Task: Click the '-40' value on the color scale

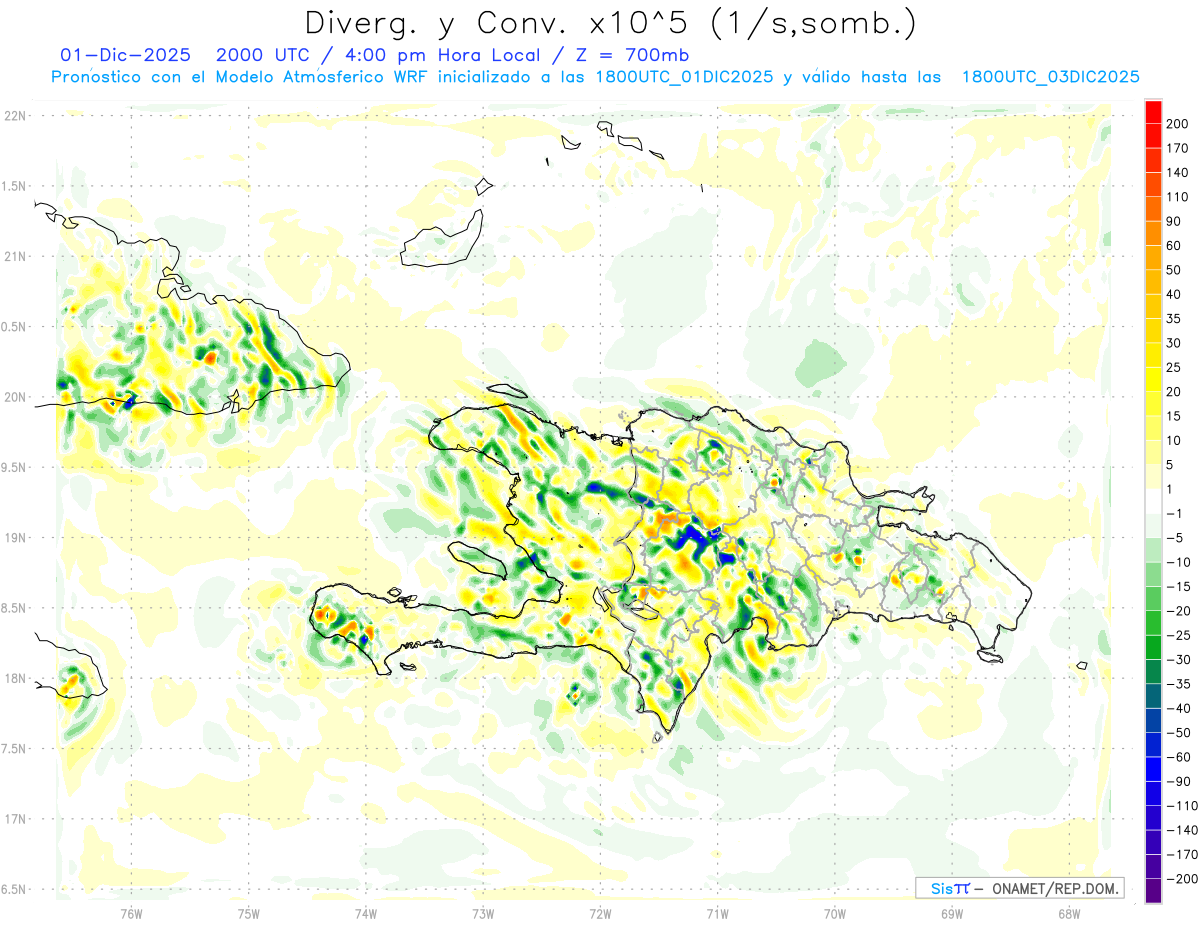Action: click(1178, 709)
